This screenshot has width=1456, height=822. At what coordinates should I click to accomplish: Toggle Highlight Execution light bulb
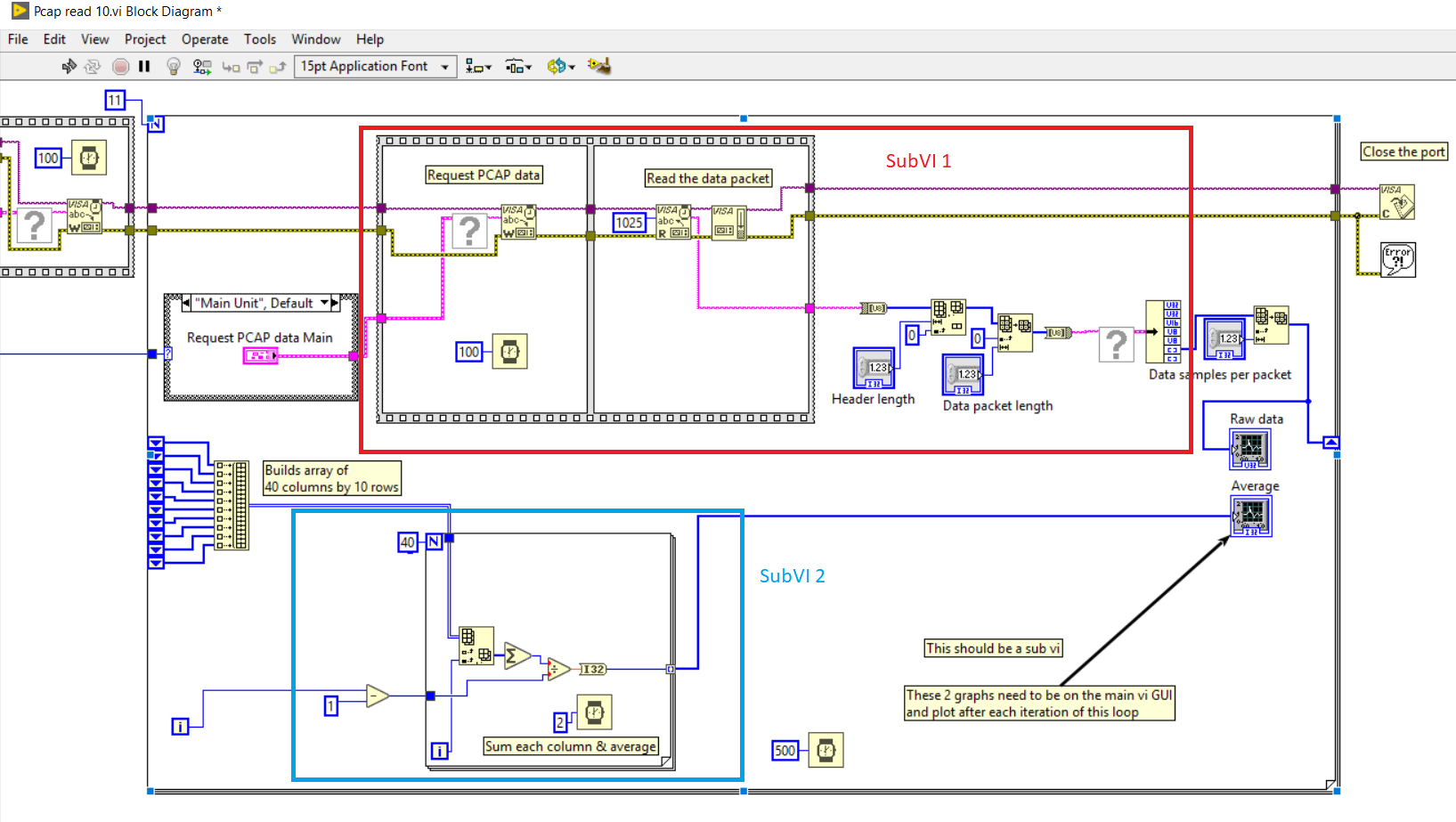pyautogui.click(x=174, y=67)
